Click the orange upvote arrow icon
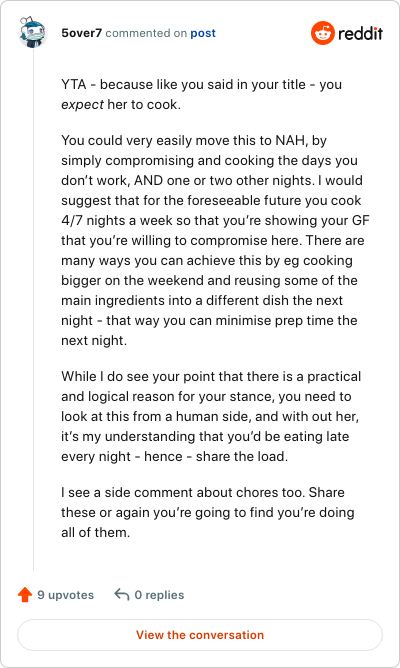400x668 pixels. pos(25,594)
